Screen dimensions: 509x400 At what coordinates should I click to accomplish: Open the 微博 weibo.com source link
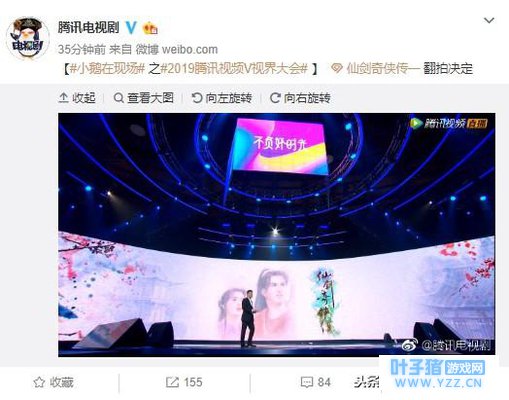click(x=177, y=50)
